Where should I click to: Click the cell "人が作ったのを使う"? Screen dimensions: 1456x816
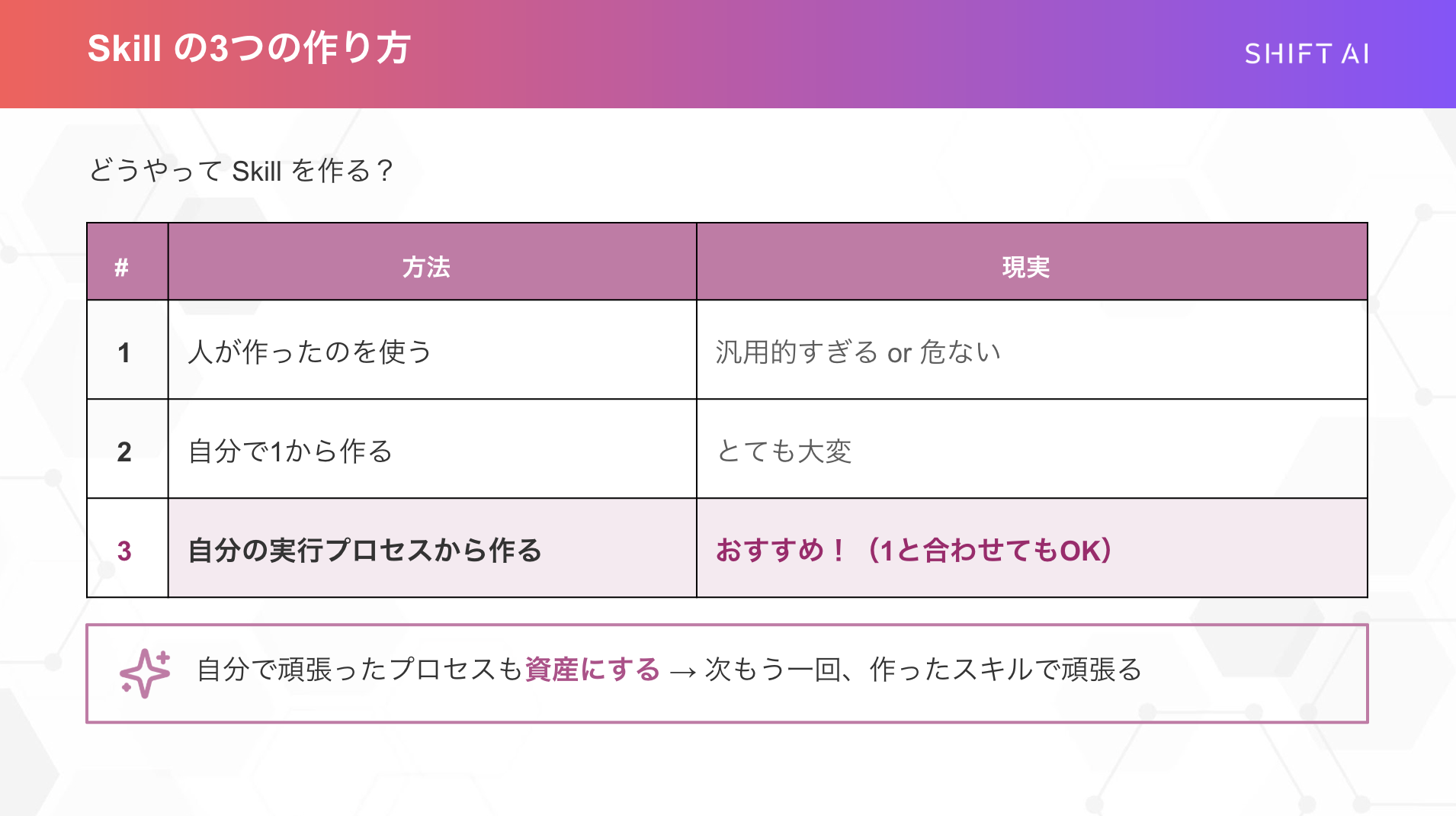[x=310, y=352]
